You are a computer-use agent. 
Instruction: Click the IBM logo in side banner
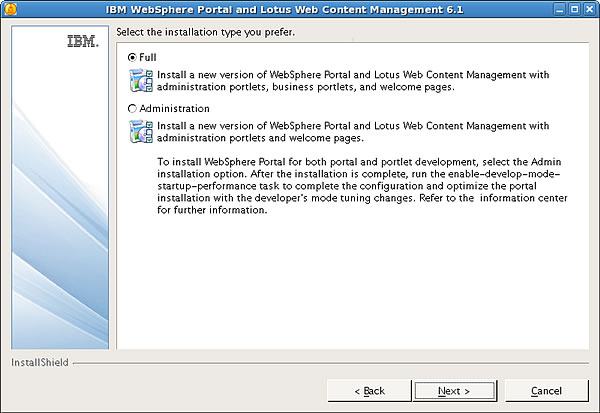coord(83,41)
